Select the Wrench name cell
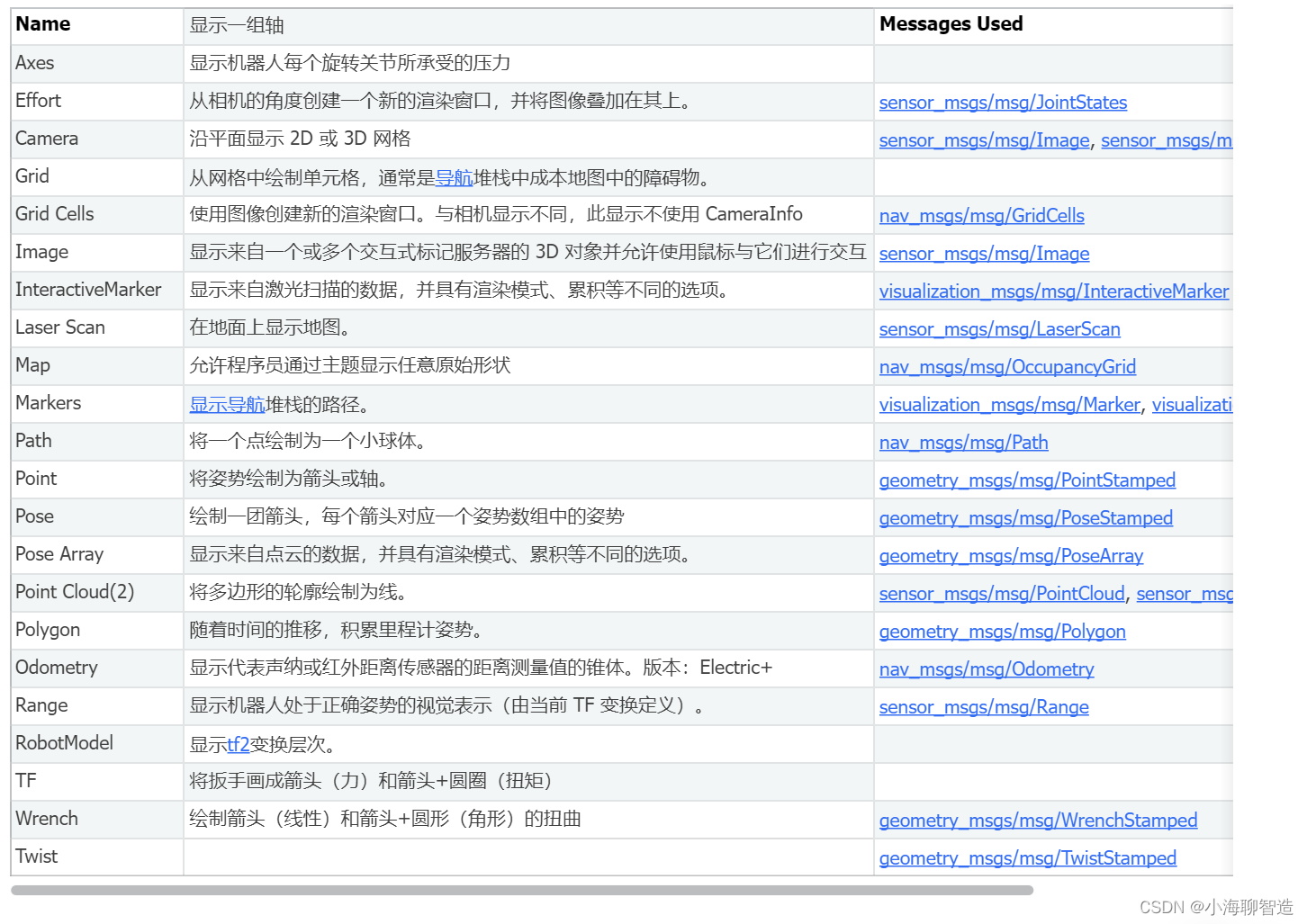Viewport: 1307px width, 924px height. pyautogui.click(x=97, y=820)
